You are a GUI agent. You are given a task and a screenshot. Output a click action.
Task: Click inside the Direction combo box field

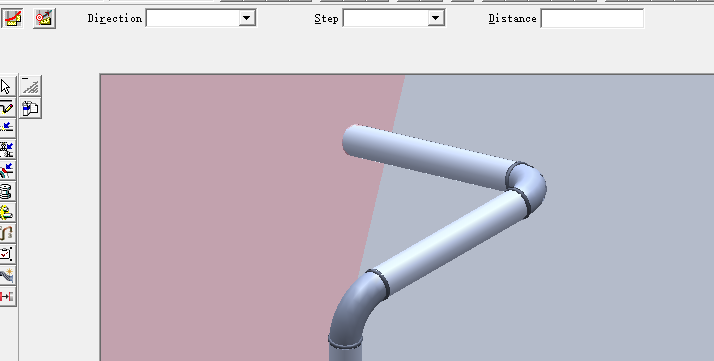[193, 18]
